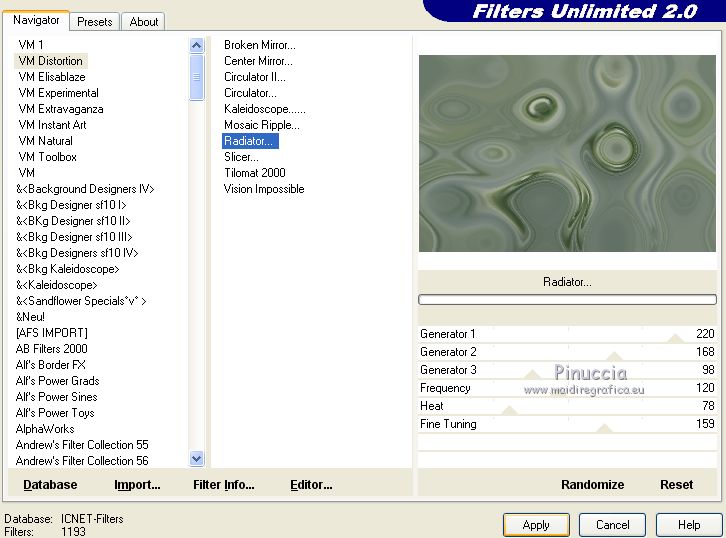The image size is (726, 538).
Task: Select &<Sandflower Specials"v"> category
Action: coord(81,301)
